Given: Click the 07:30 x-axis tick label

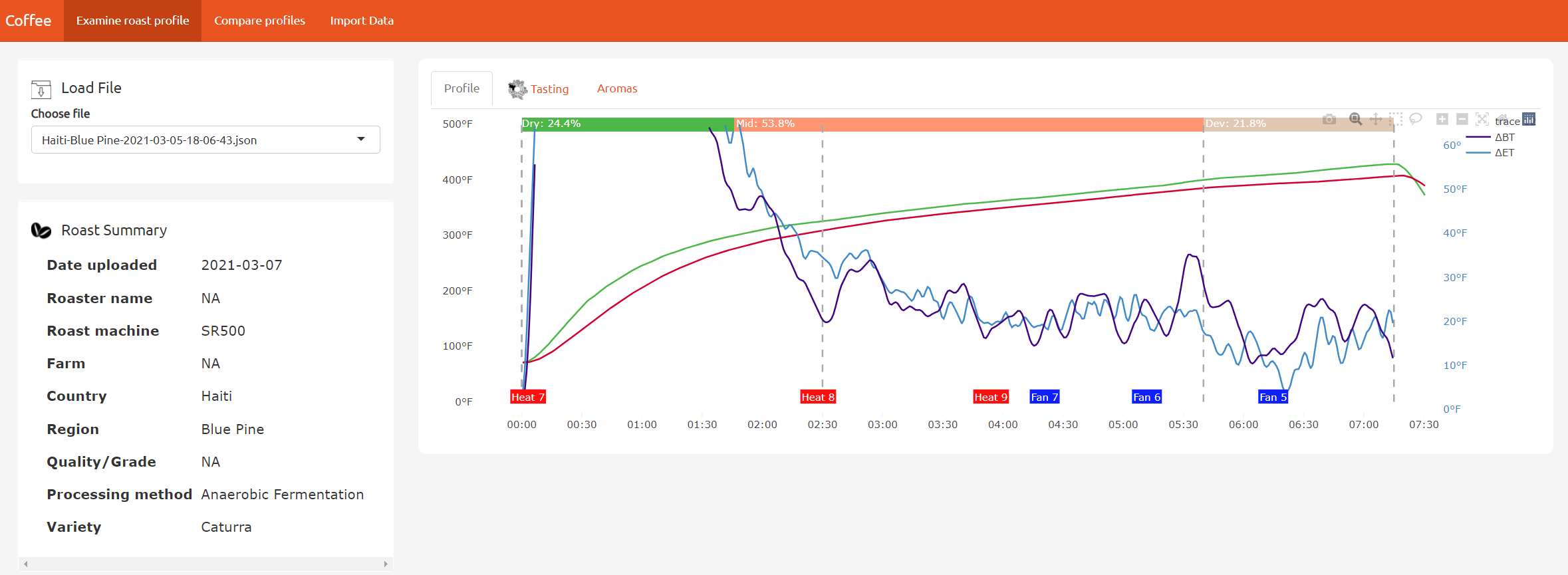Looking at the screenshot, I should [1424, 424].
